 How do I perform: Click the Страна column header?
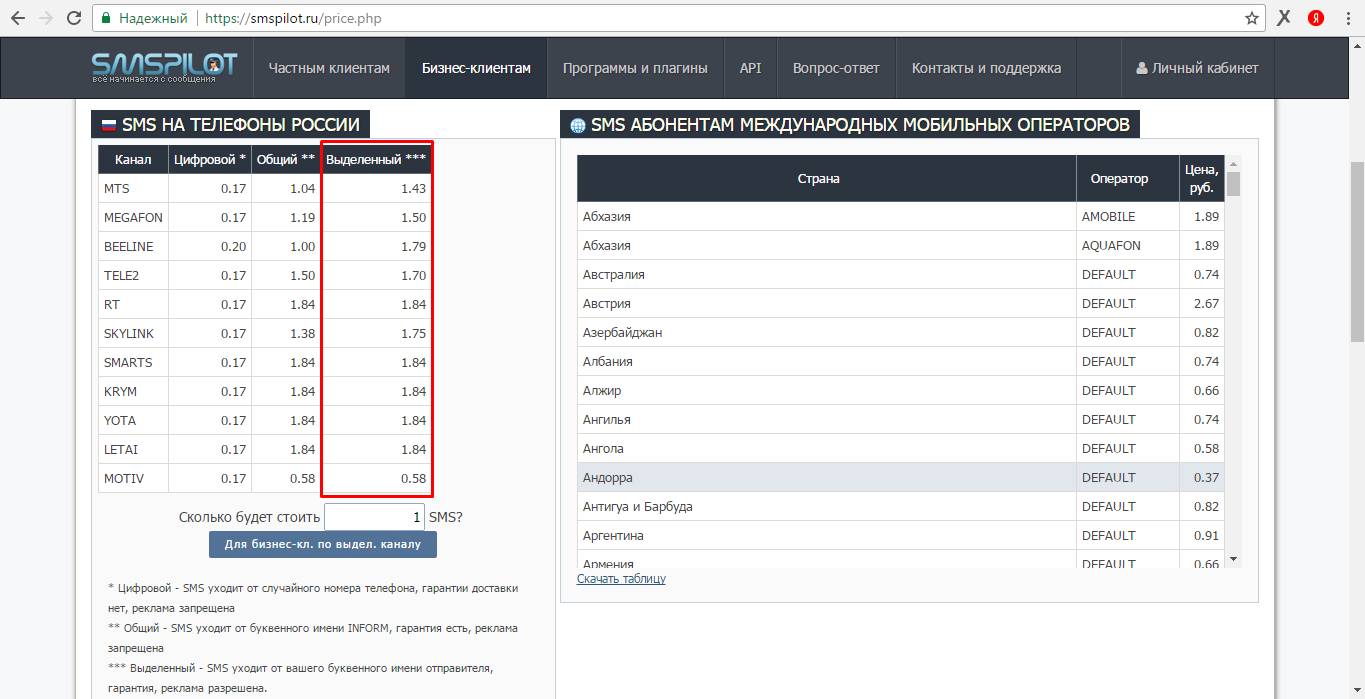[x=827, y=178]
